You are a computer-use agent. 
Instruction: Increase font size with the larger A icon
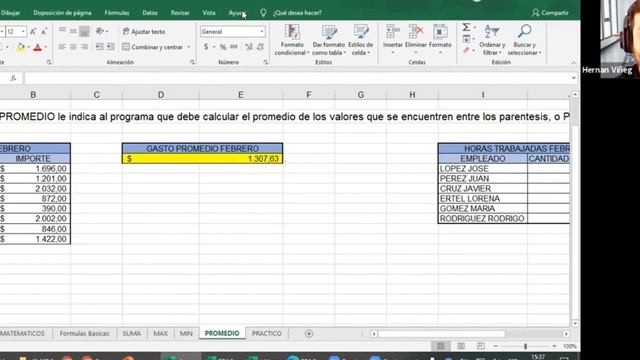click(x=33, y=31)
